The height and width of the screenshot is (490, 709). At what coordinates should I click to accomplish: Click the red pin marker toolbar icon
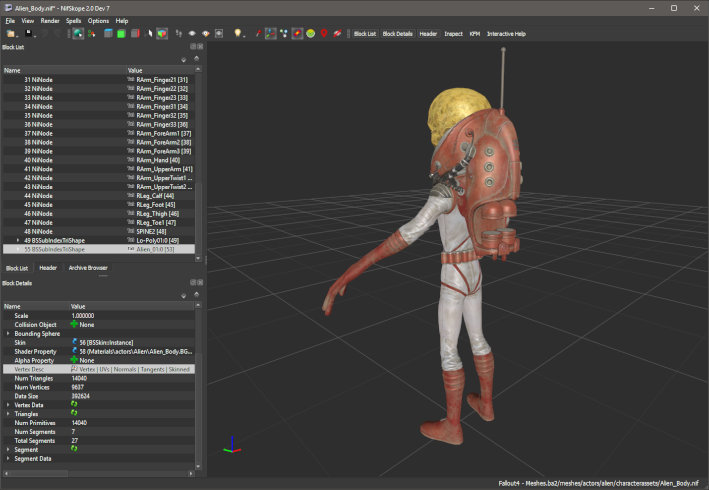258,34
